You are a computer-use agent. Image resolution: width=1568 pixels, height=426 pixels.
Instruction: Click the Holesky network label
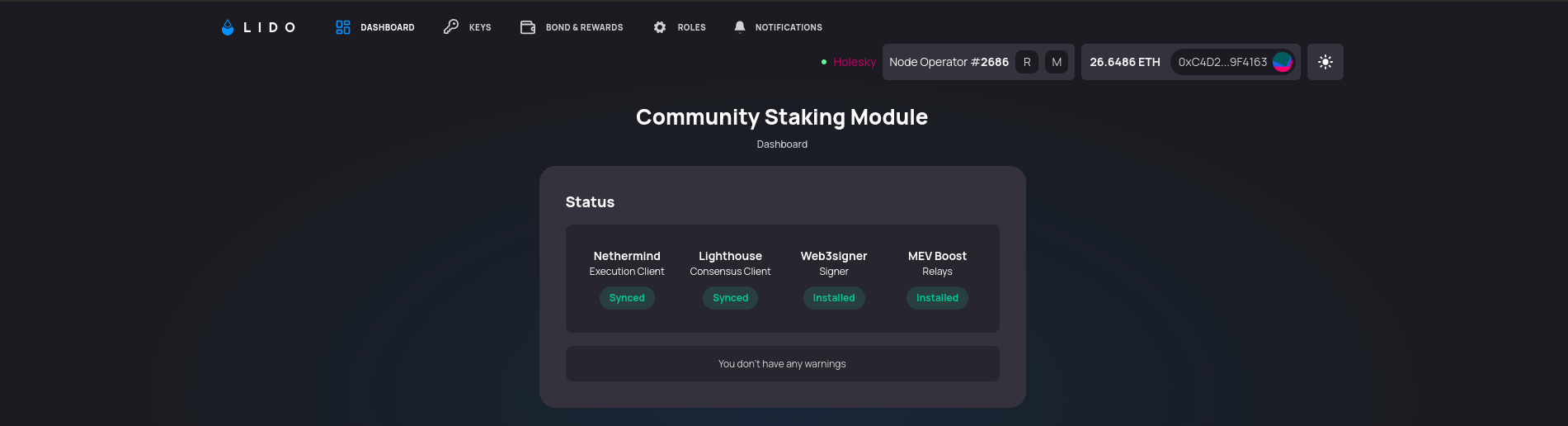tap(855, 62)
